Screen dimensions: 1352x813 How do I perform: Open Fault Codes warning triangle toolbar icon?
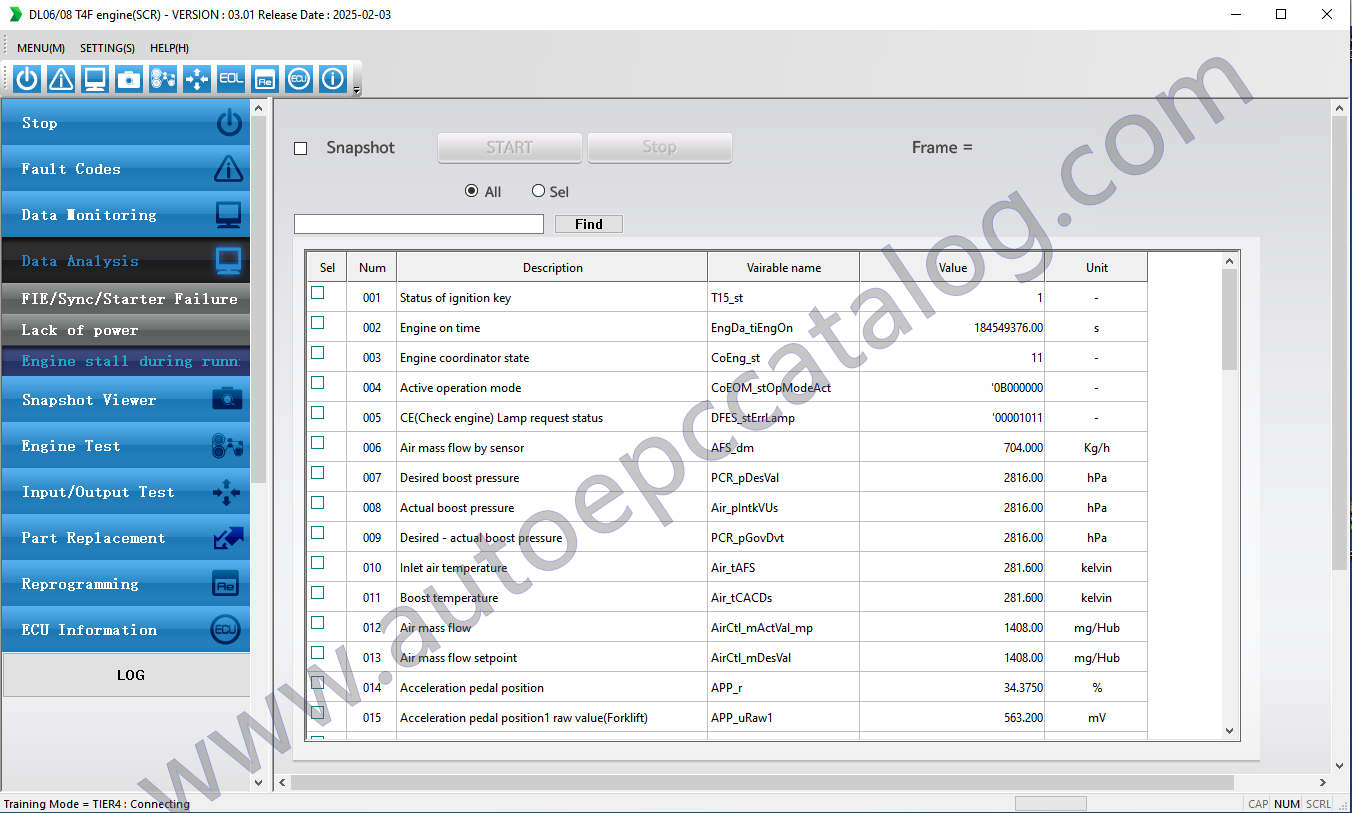coord(61,79)
